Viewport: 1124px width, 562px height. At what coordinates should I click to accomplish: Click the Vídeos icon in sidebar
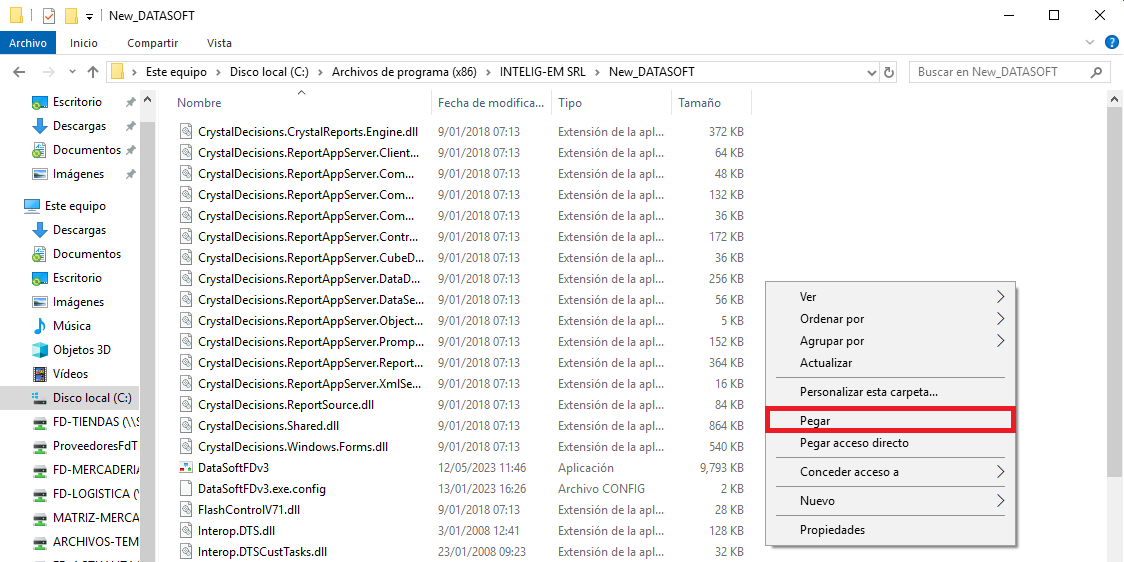40,373
